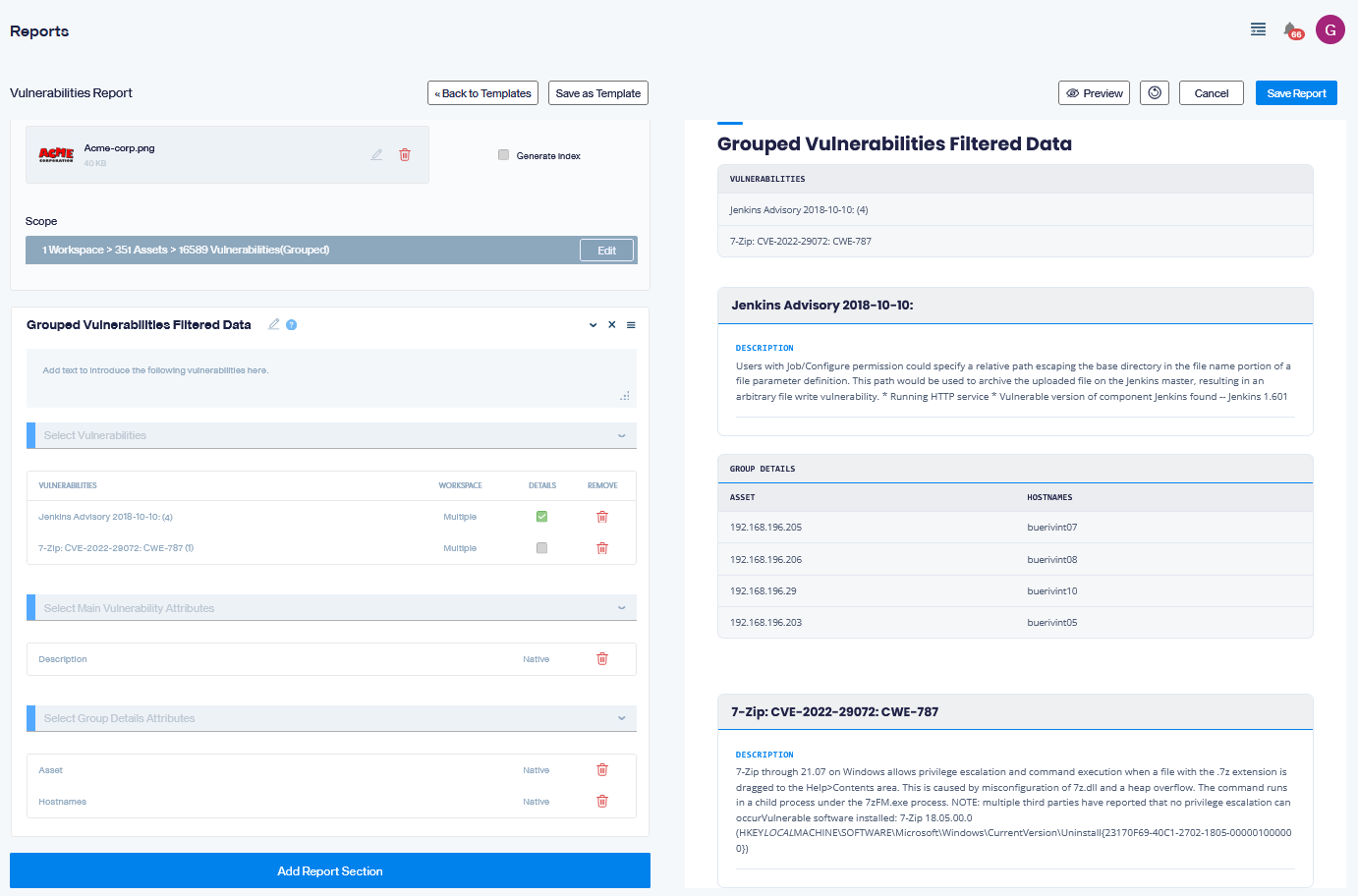Image resolution: width=1358 pixels, height=896 pixels.
Task: Delete the Acme-corp.png logo file
Action: (x=405, y=155)
